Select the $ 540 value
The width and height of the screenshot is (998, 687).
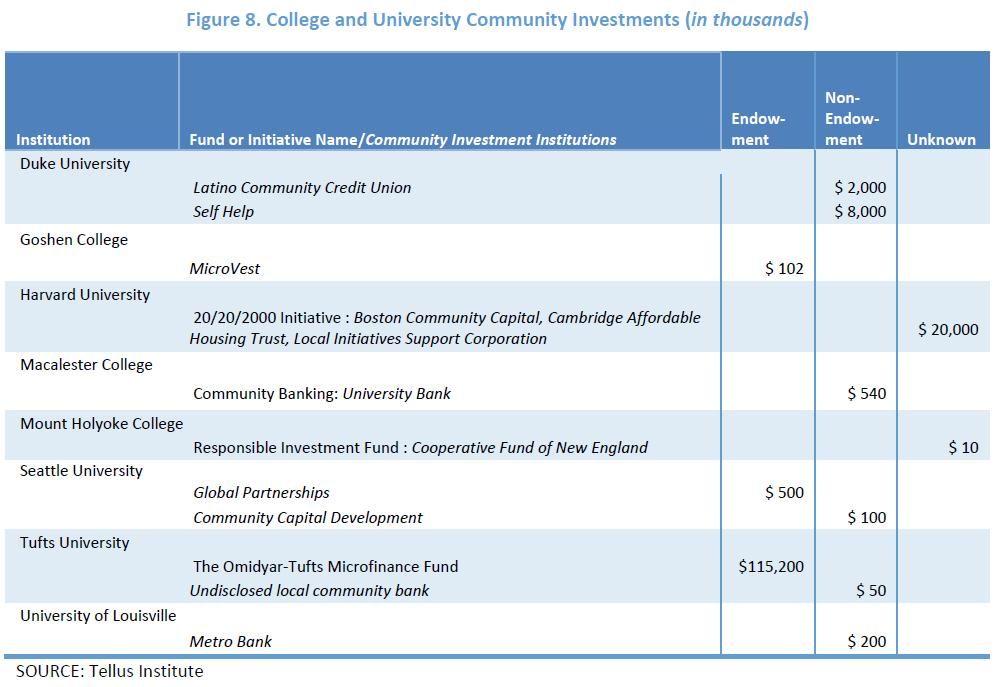(867, 393)
